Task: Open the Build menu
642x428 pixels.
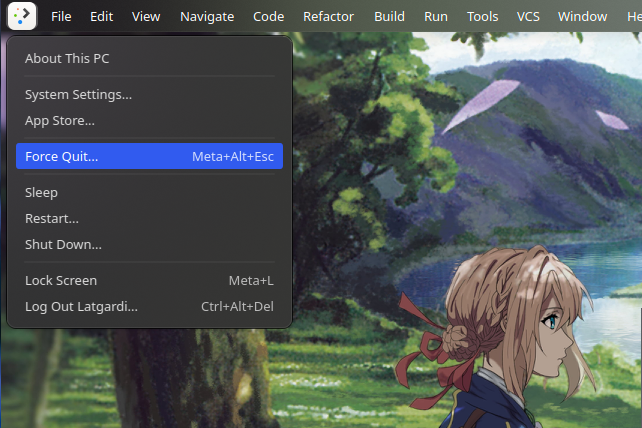Action: pos(389,17)
